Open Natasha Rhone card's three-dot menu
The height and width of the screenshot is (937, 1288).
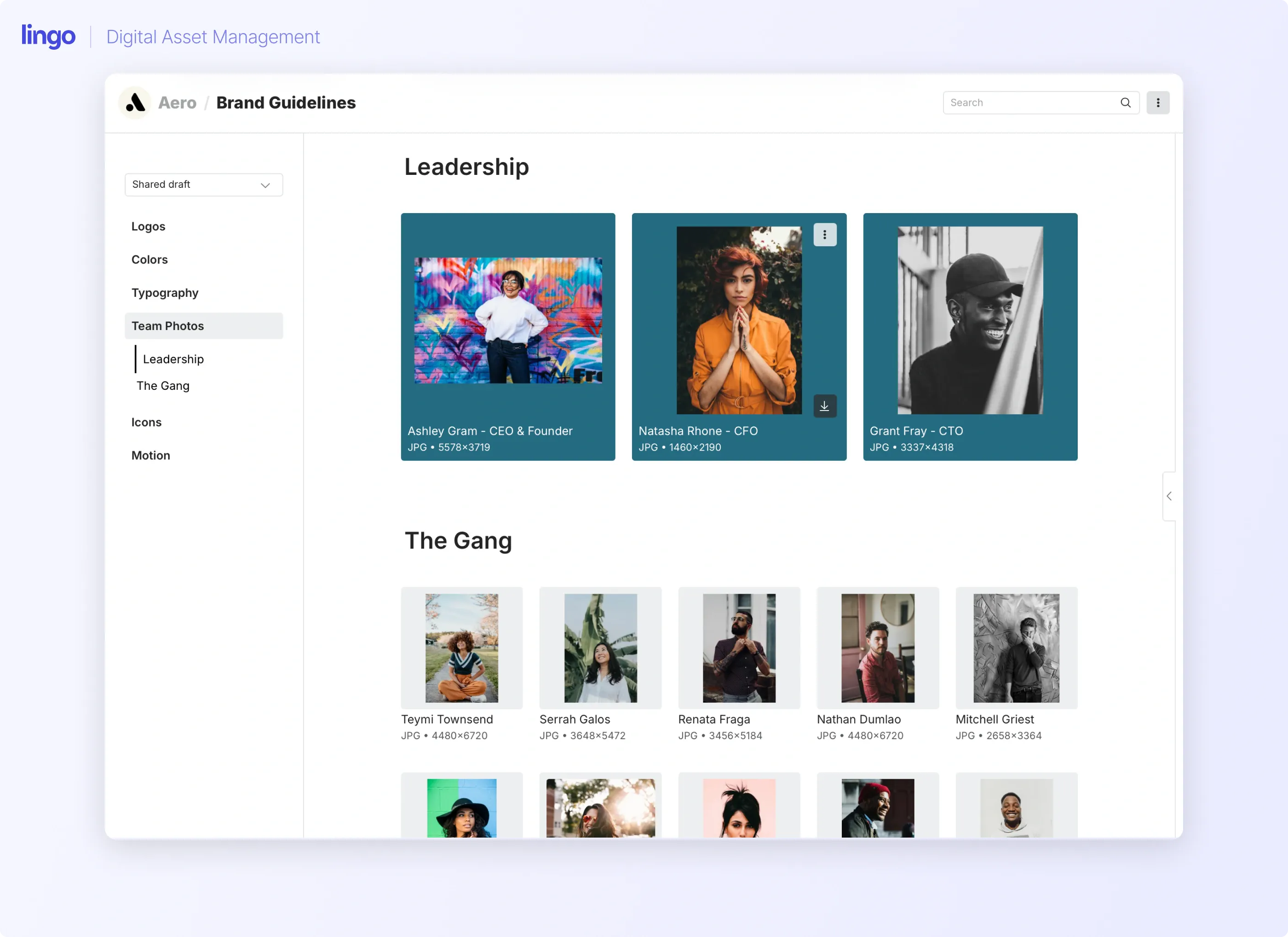coord(825,235)
